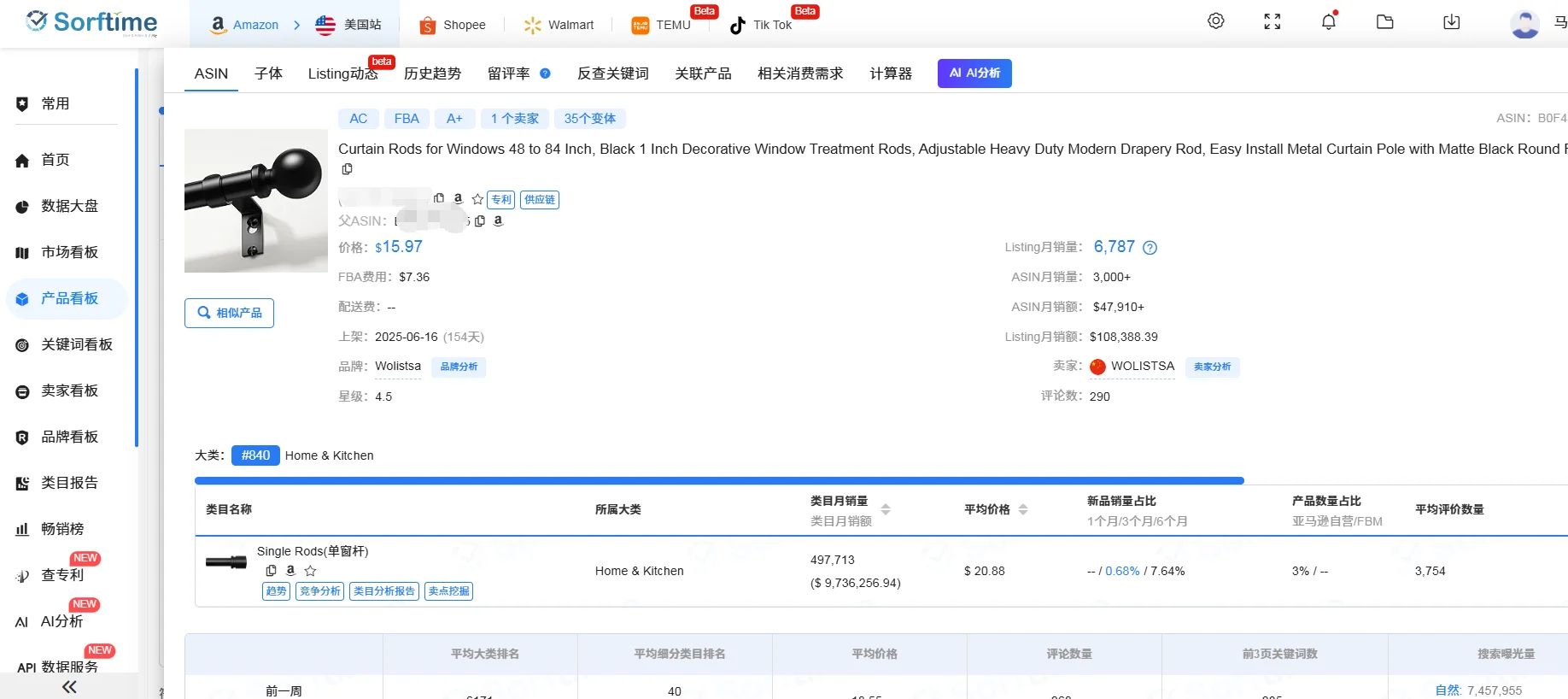Expand Amazon platform chevron
1568x699 pixels.
(x=296, y=25)
